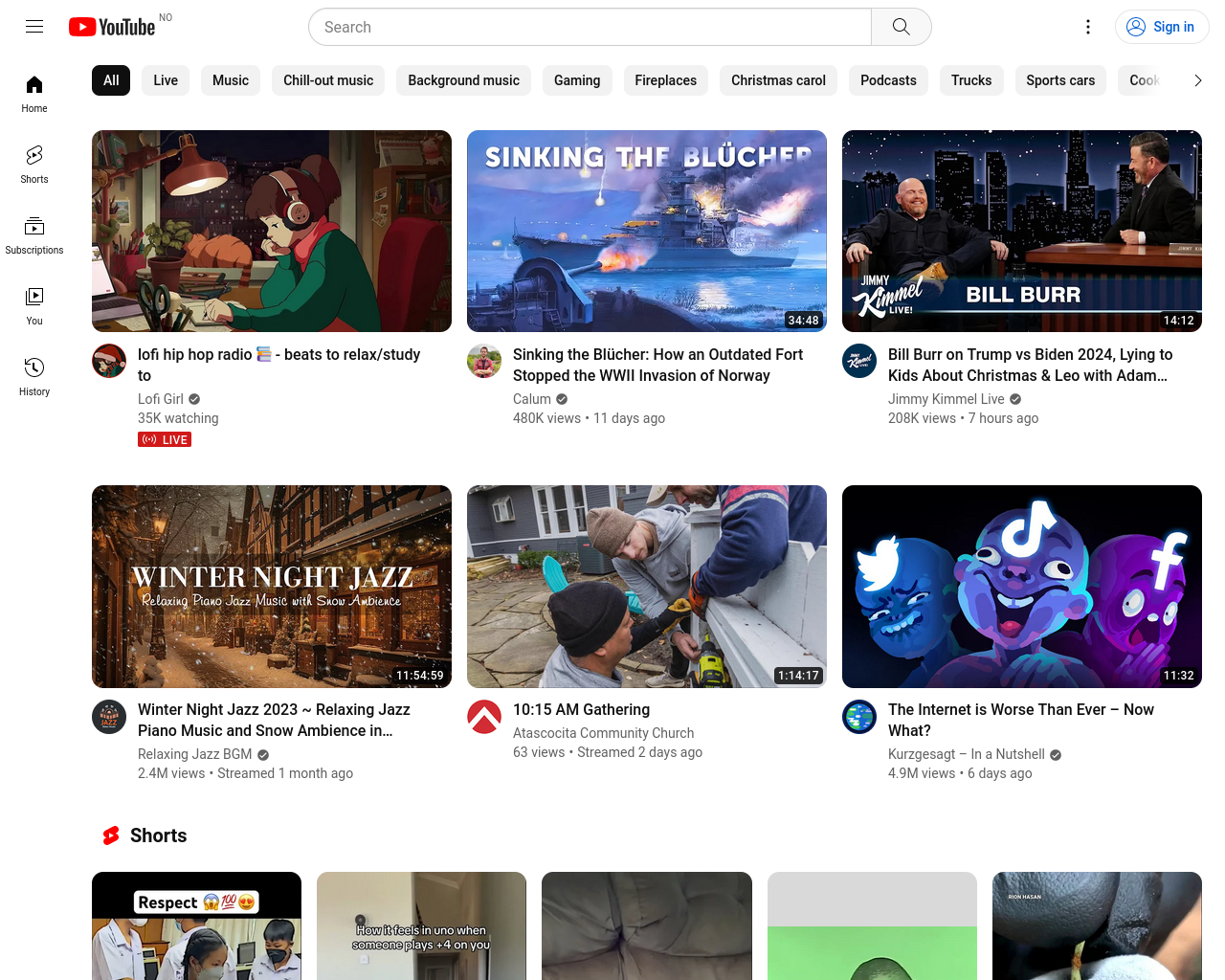Open the Rion Hasan short thumbnail
The height and width of the screenshot is (980, 1225).
pyautogui.click(x=1097, y=925)
